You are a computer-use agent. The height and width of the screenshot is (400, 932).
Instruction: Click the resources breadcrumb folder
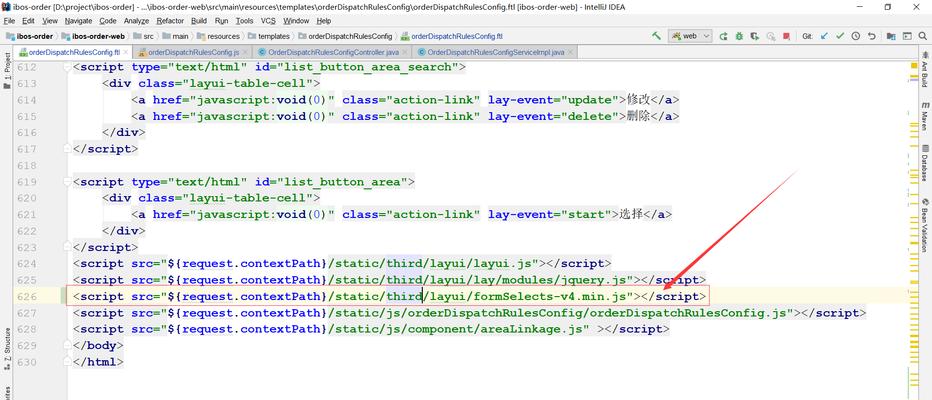218,36
